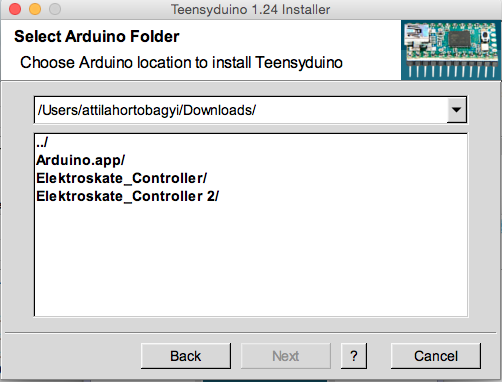
Task: Click the Choose Arduino location subtitle text
Action: click(x=181, y=63)
